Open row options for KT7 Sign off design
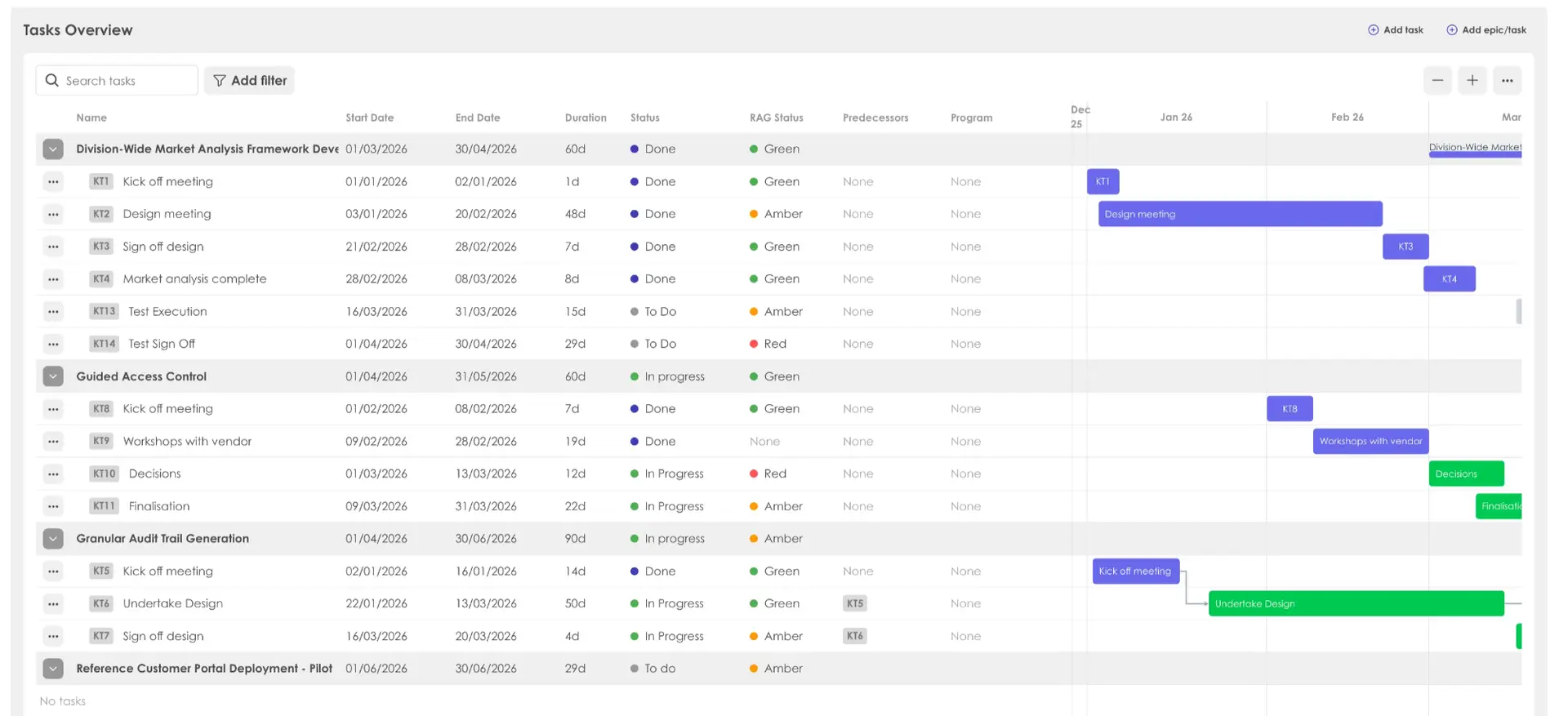 tap(53, 636)
